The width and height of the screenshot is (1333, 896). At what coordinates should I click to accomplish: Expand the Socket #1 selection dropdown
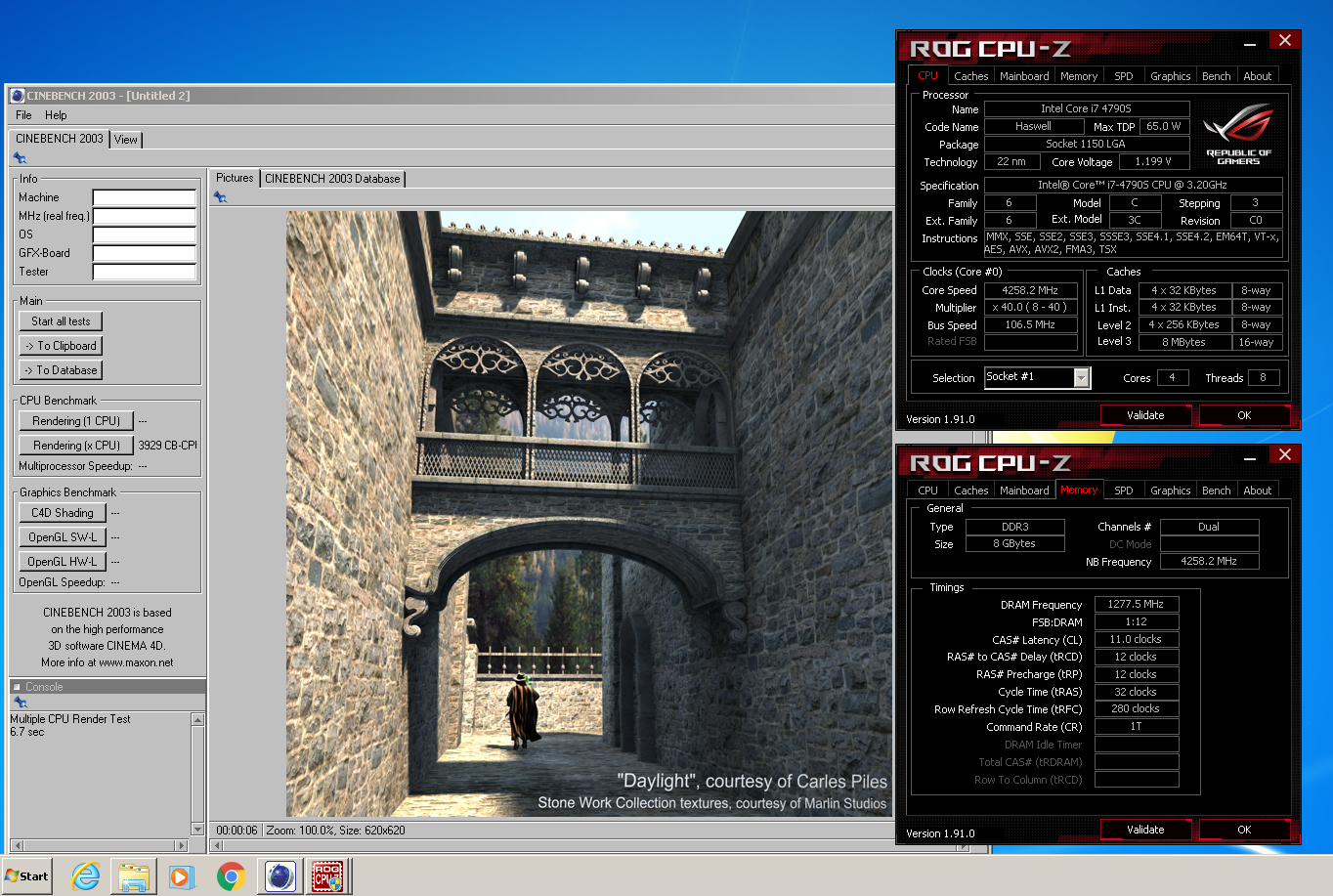click(1082, 377)
